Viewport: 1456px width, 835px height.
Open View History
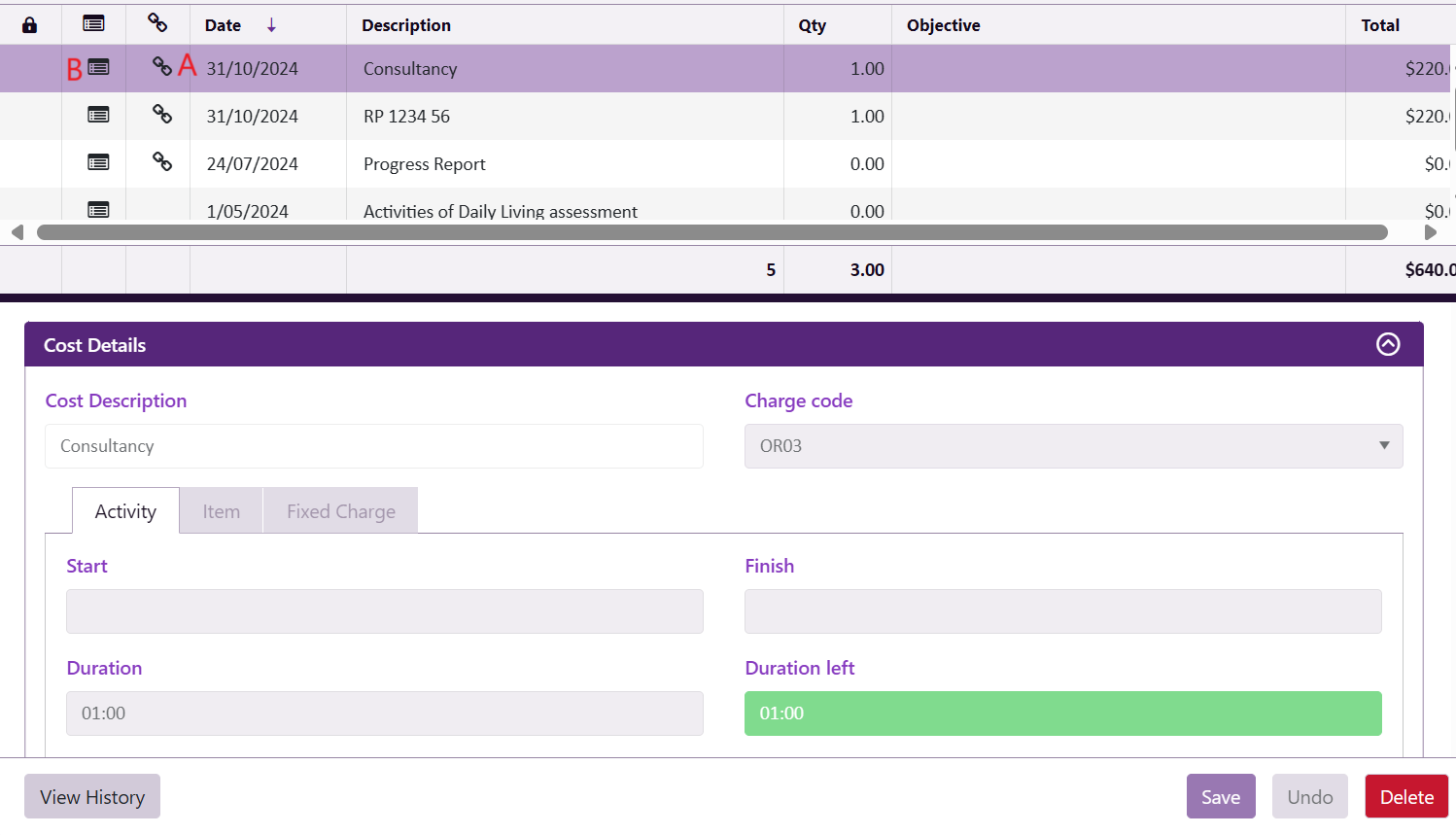coord(92,797)
